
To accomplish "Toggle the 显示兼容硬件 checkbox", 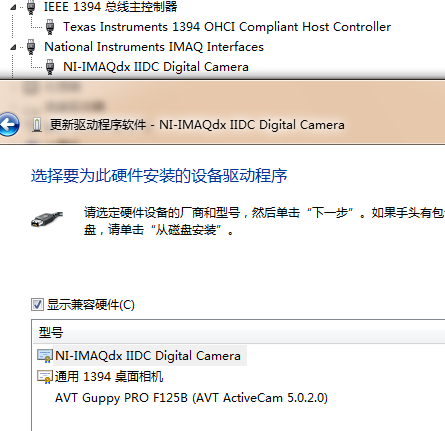I will (x=37, y=305).
